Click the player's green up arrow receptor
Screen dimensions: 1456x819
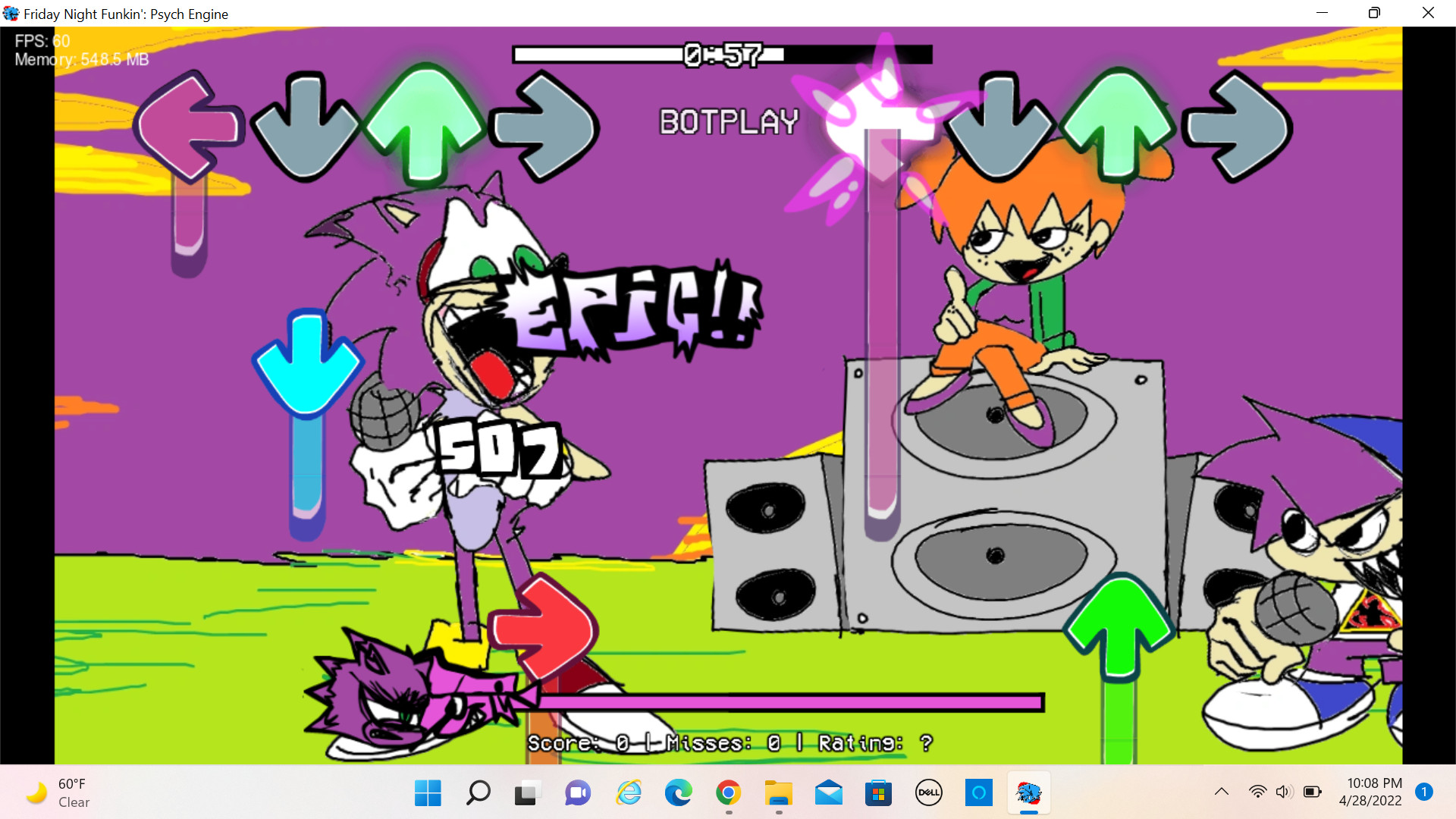pos(1119,124)
